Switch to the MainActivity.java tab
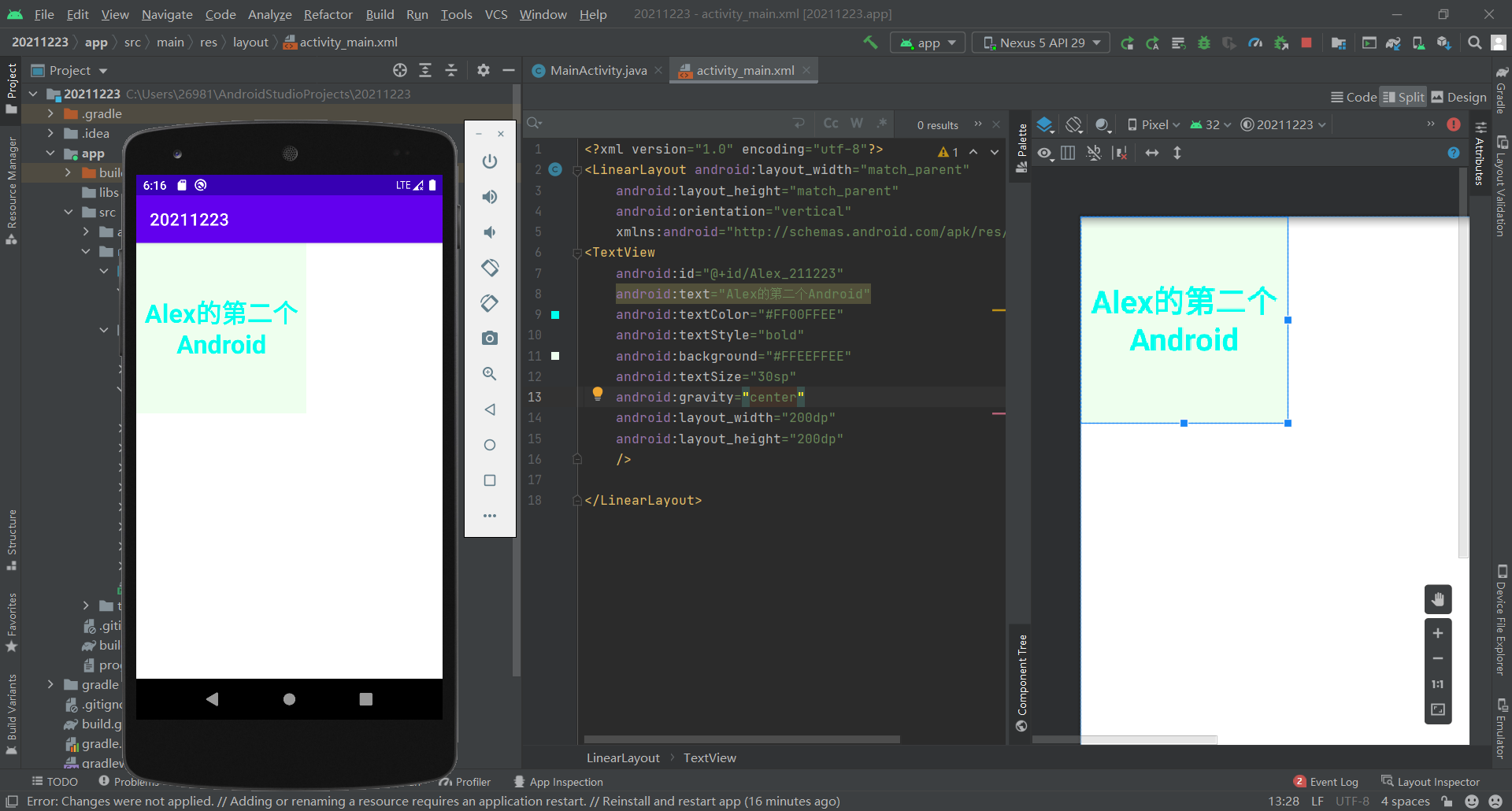This screenshot has height=811, width=1512. [598, 71]
